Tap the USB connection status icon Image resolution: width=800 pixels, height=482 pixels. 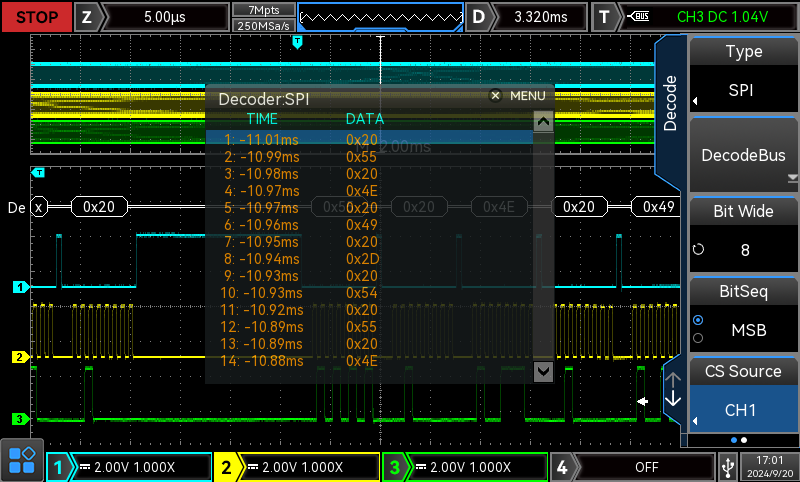pyautogui.click(x=728, y=467)
